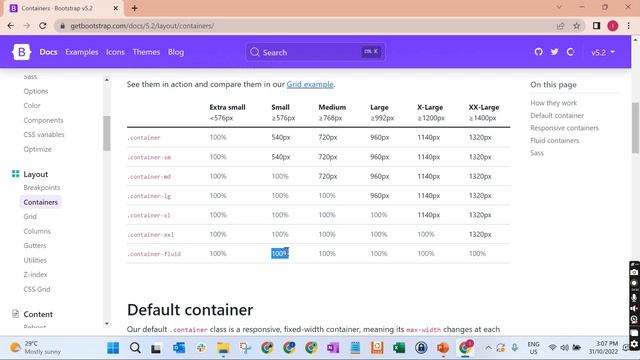
Task: Open the Blog nav item
Action: 176,52
